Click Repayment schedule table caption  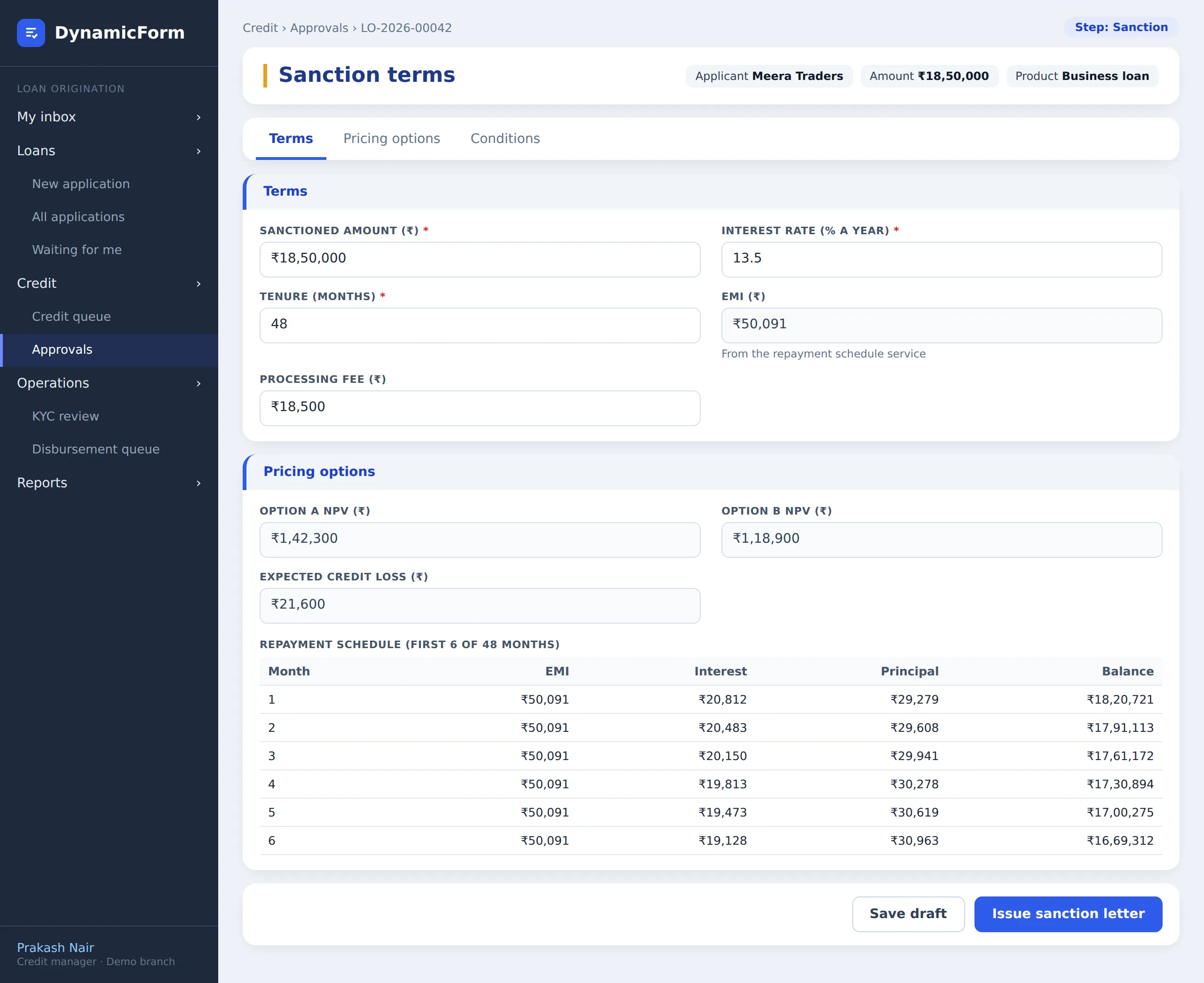pos(409,644)
